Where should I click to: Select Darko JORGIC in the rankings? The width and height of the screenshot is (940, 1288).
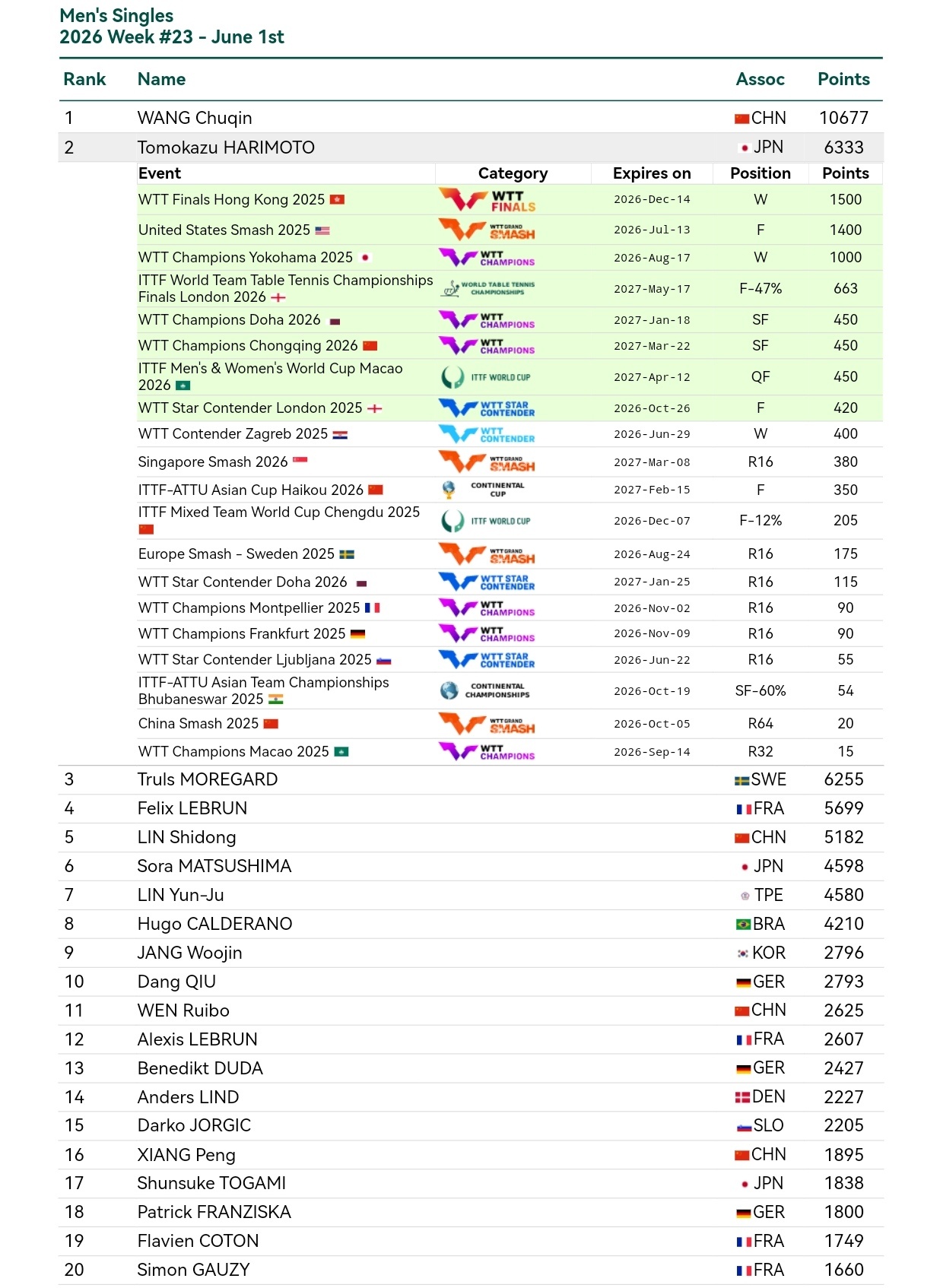click(x=471, y=1126)
